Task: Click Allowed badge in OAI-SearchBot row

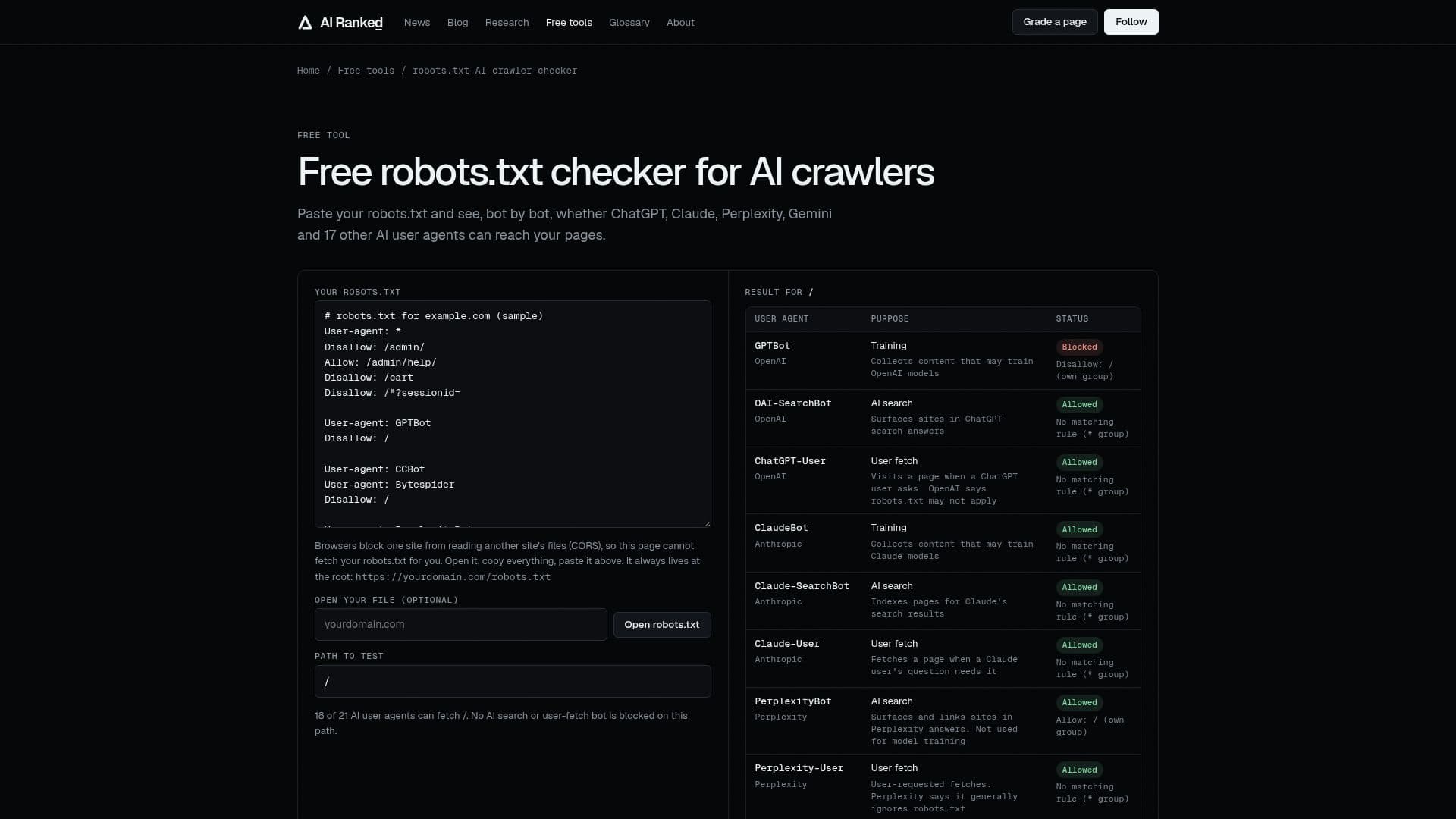Action: 1079,405
